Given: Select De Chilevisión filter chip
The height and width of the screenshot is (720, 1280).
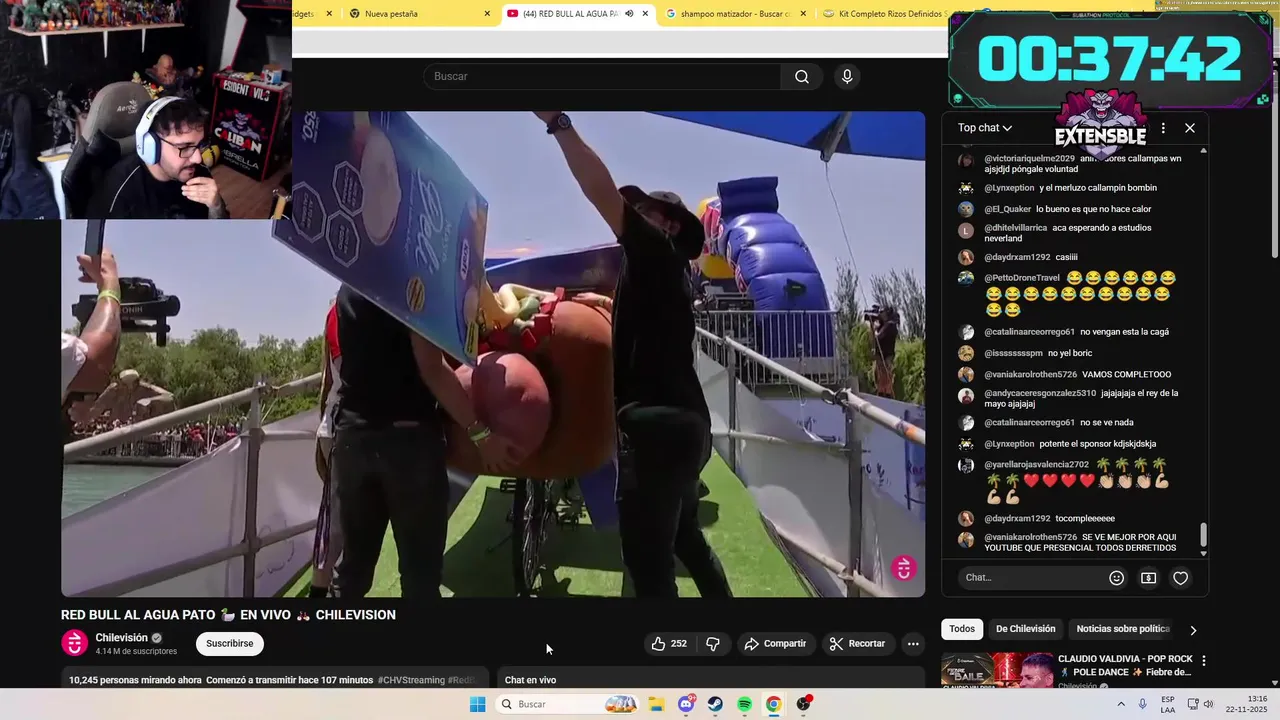Looking at the screenshot, I should point(1025,629).
